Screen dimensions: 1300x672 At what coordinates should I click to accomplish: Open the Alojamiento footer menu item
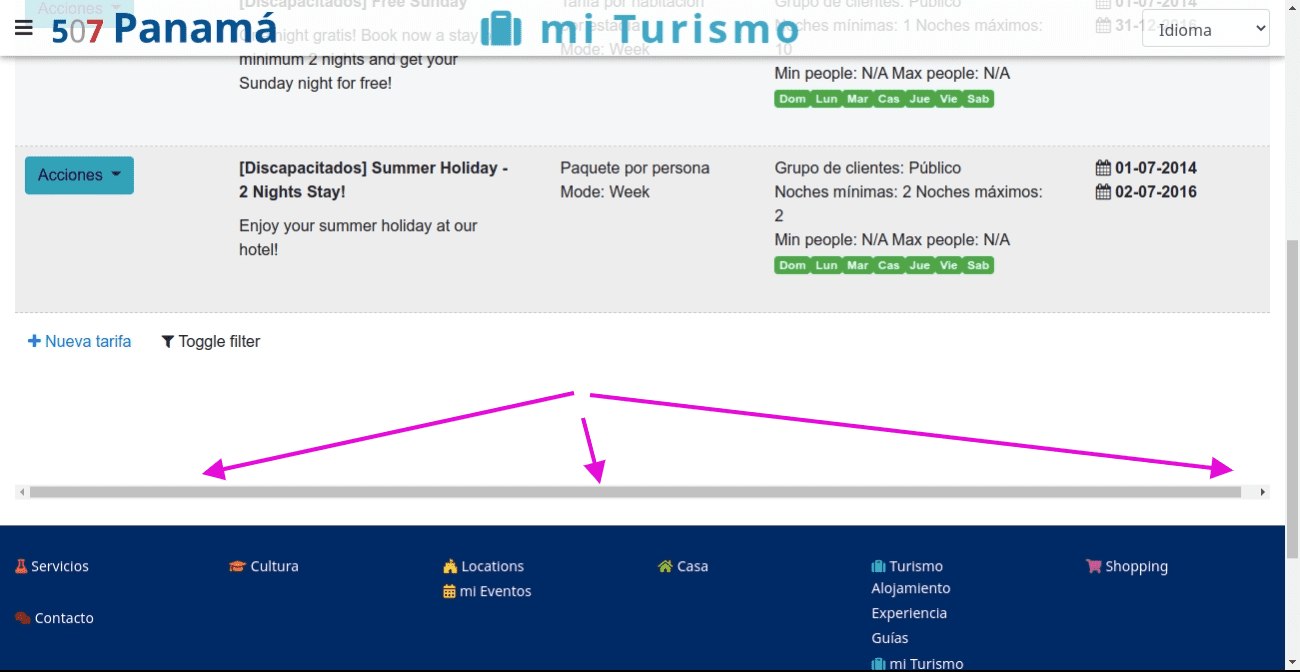(910, 588)
